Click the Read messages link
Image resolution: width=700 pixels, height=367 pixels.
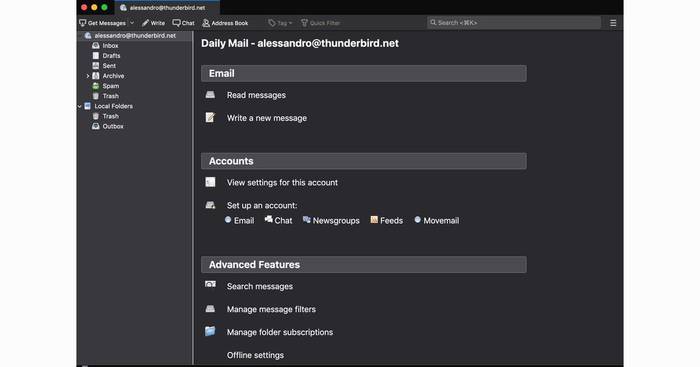tap(256, 95)
